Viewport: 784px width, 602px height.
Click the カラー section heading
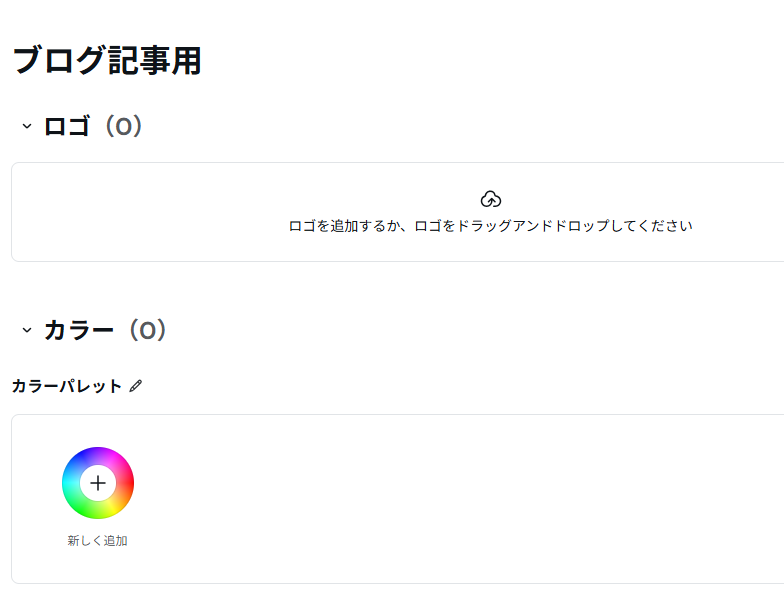click(x=79, y=330)
